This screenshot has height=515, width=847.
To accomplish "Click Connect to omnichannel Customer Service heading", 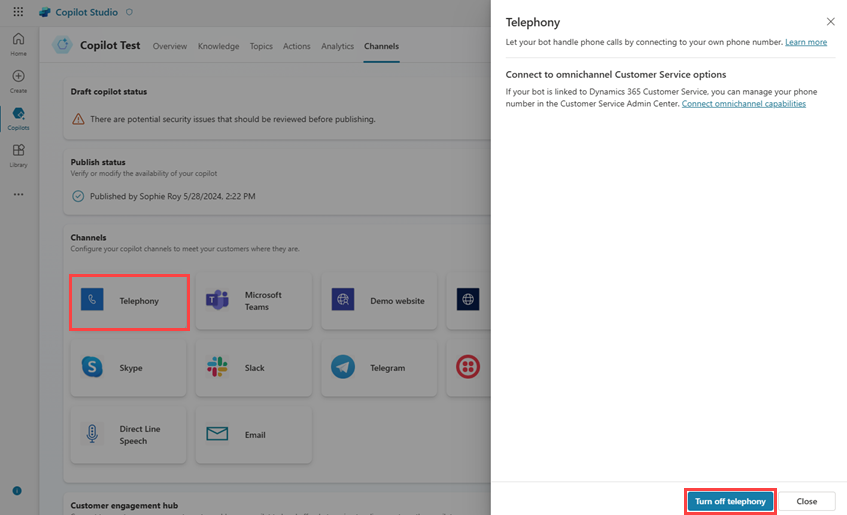I will [x=616, y=75].
